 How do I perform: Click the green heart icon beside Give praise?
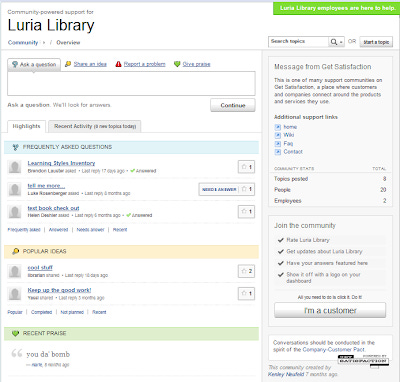point(177,64)
